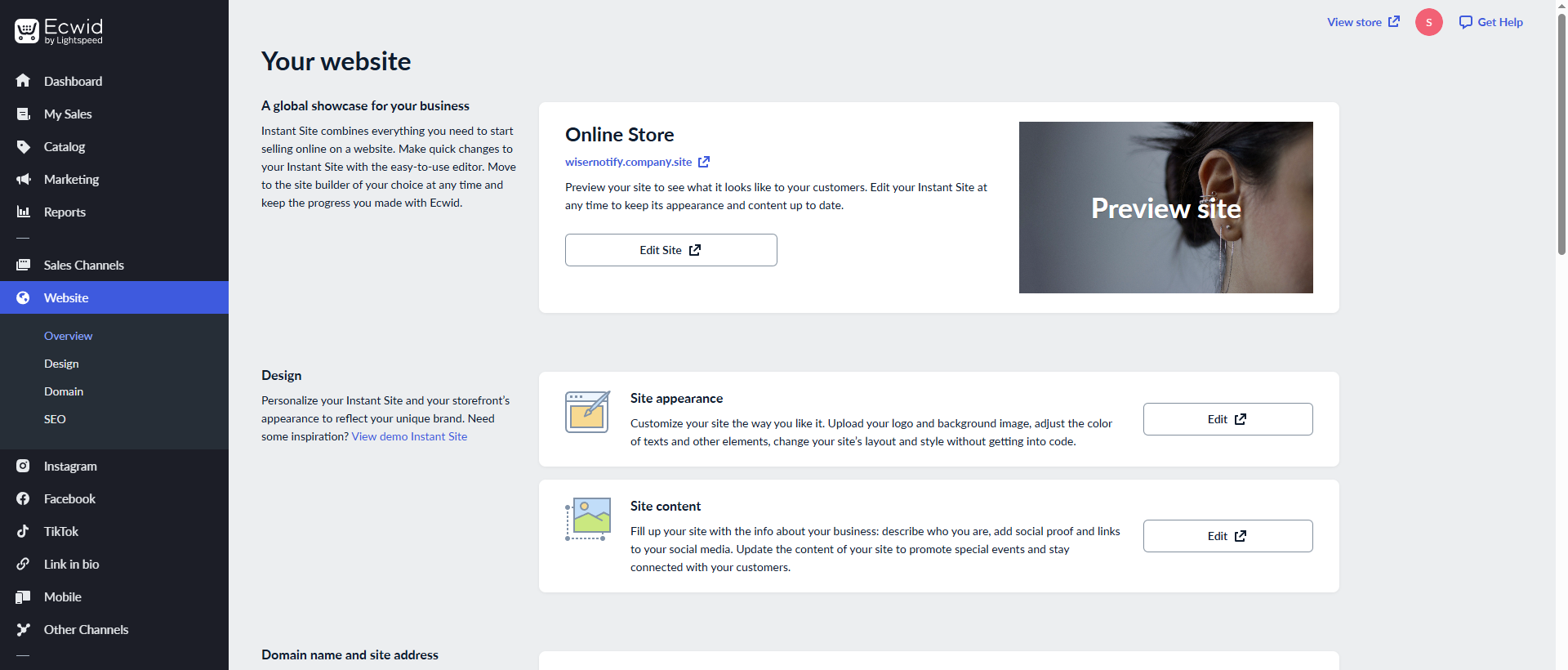Expand the Sales Channels menu
1568x670 pixels.
pyautogui.click(x=83, y=266)
